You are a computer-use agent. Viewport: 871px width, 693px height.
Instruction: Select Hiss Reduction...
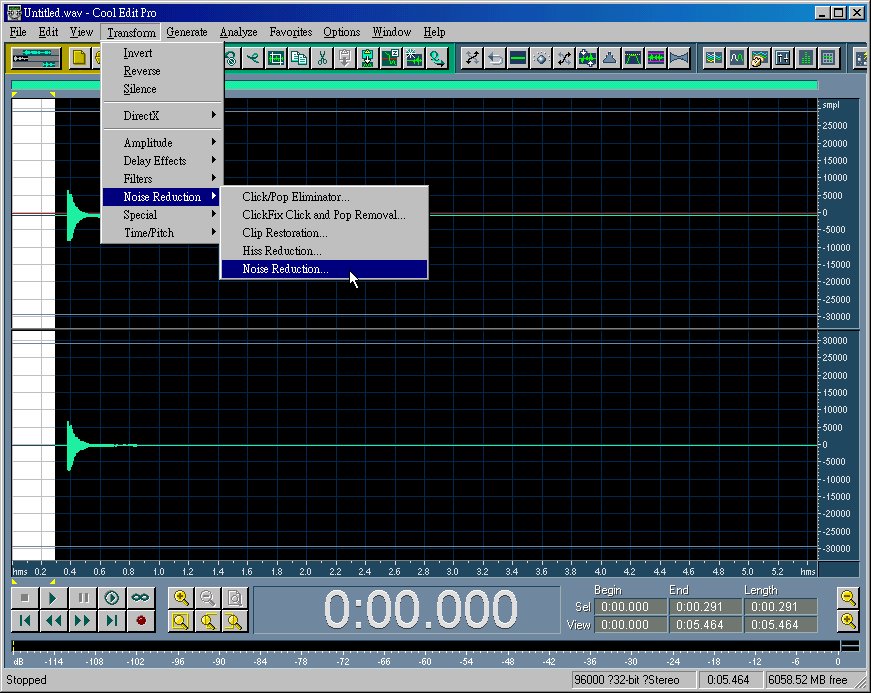tap(324, 250)
